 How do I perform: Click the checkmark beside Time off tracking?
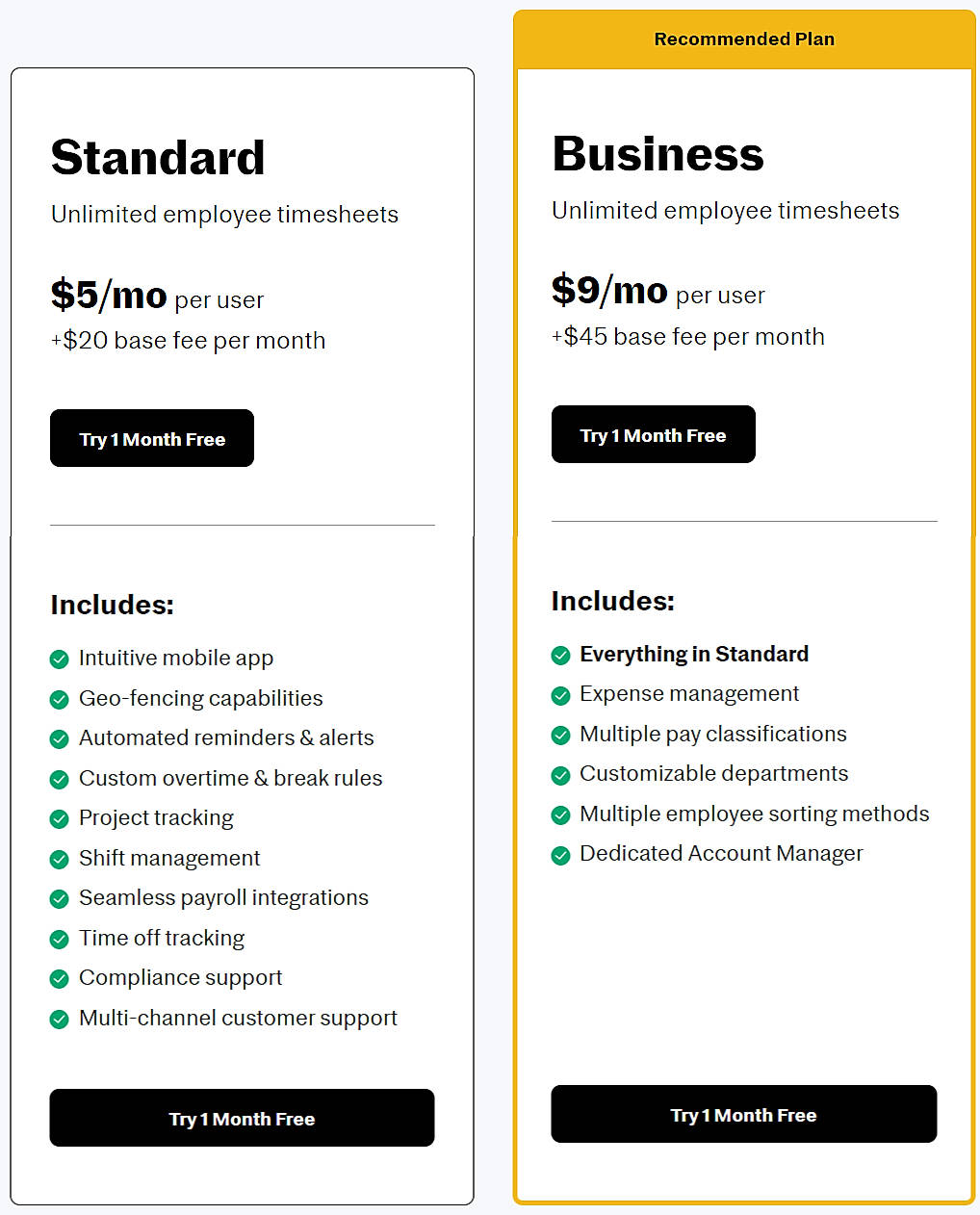coord(59,939)
